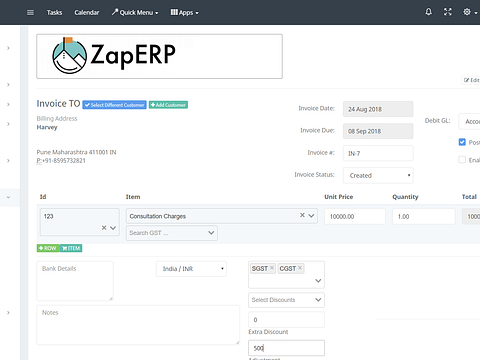Click address Pune Maharashtra 411001 IN
This screenshot has height=360, width=480.
pyautogui.click(x=76, y=152)
